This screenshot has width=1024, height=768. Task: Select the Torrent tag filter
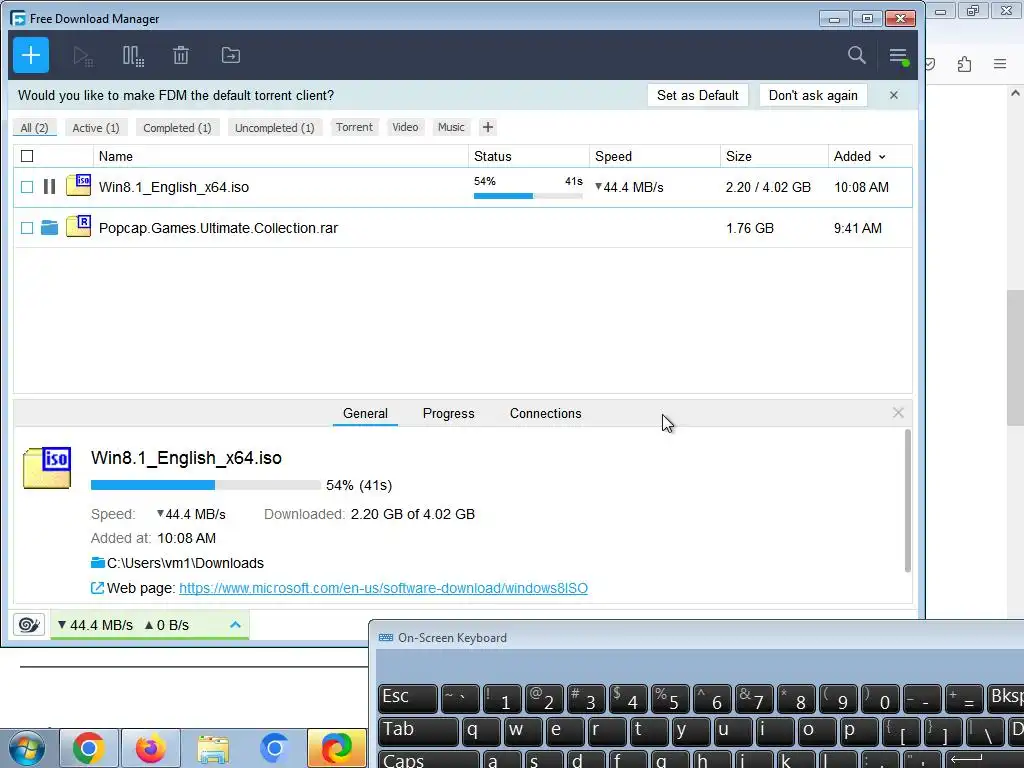(x=355, y=127)
